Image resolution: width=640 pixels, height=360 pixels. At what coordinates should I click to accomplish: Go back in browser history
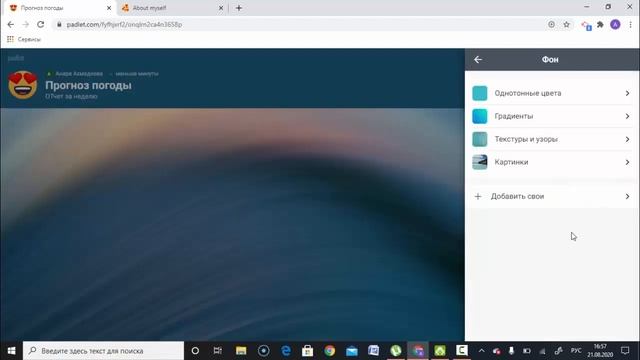(x=11, y=24)
